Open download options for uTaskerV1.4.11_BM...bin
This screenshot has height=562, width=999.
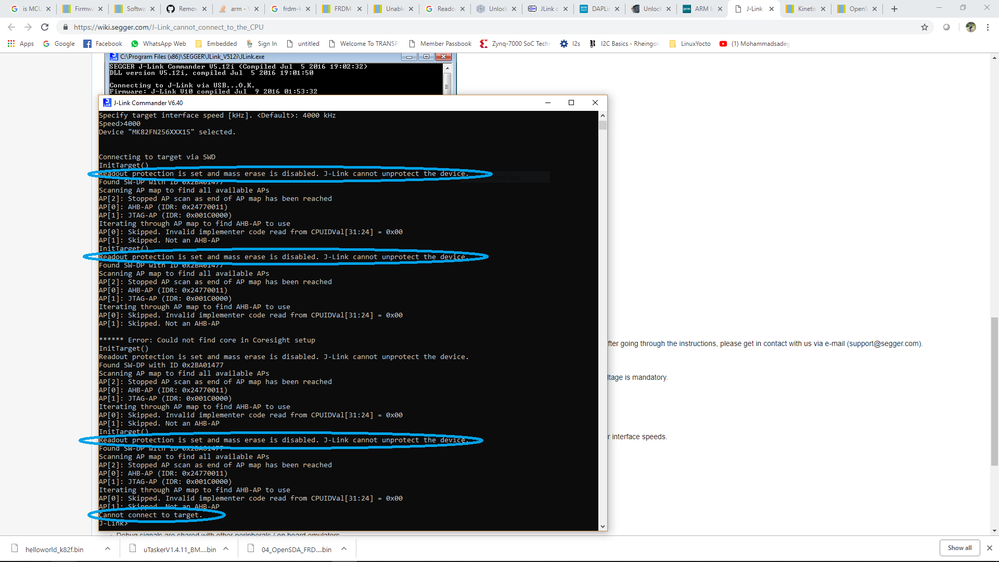pyautogui.click(x=226, y=549)
